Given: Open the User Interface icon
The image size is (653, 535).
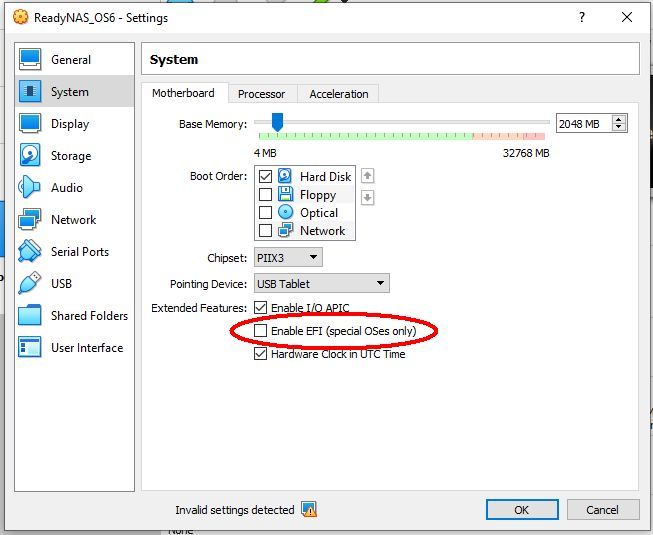Looking at the screenshot, I should (30, 347).
